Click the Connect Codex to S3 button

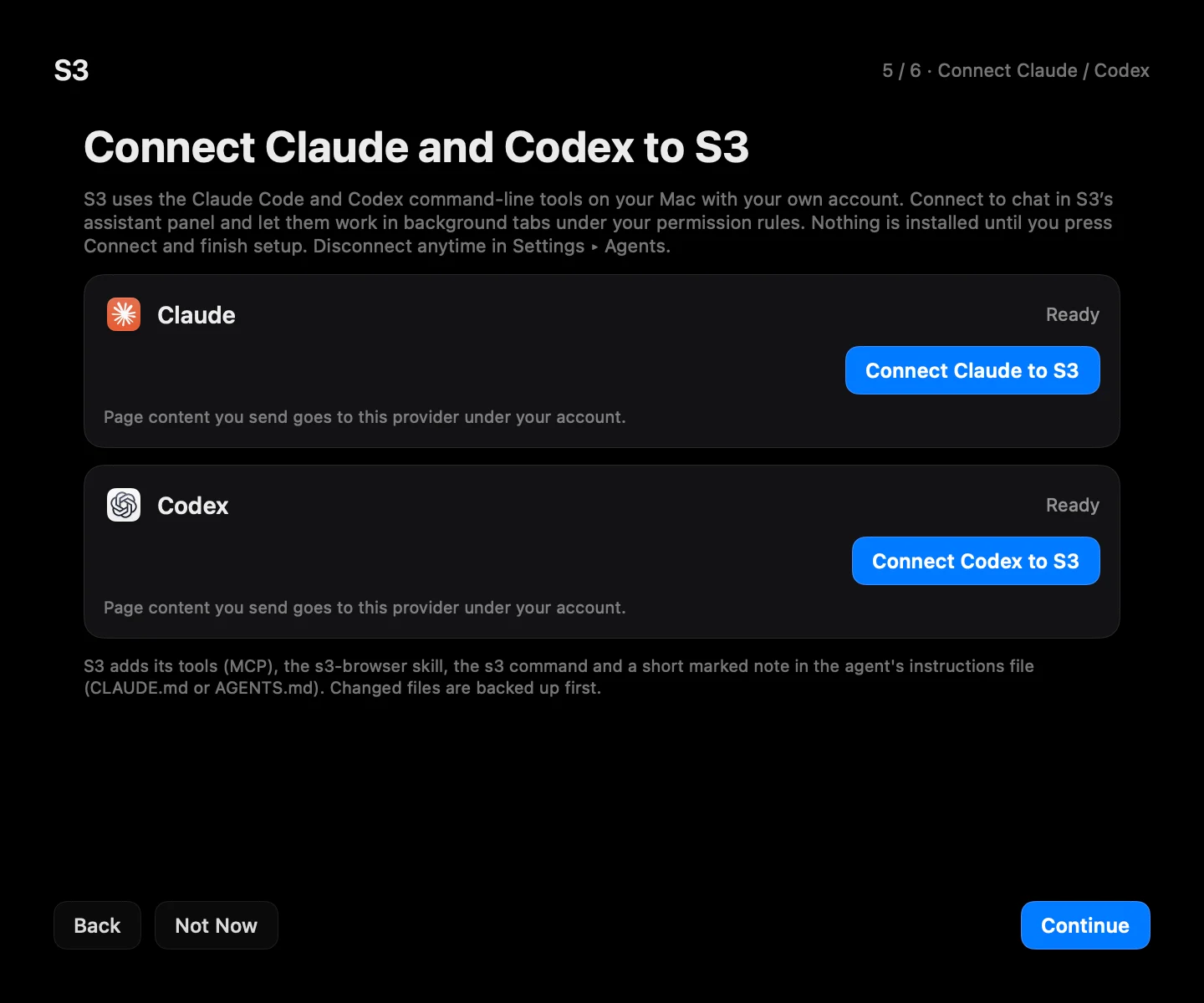click(x=976, y=561)
